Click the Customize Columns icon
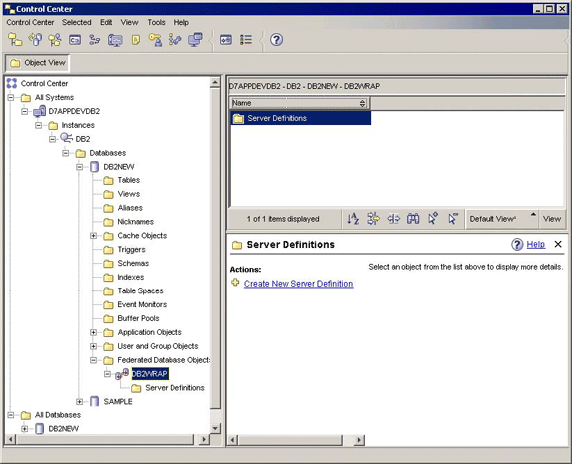 [x=393, y=219]
